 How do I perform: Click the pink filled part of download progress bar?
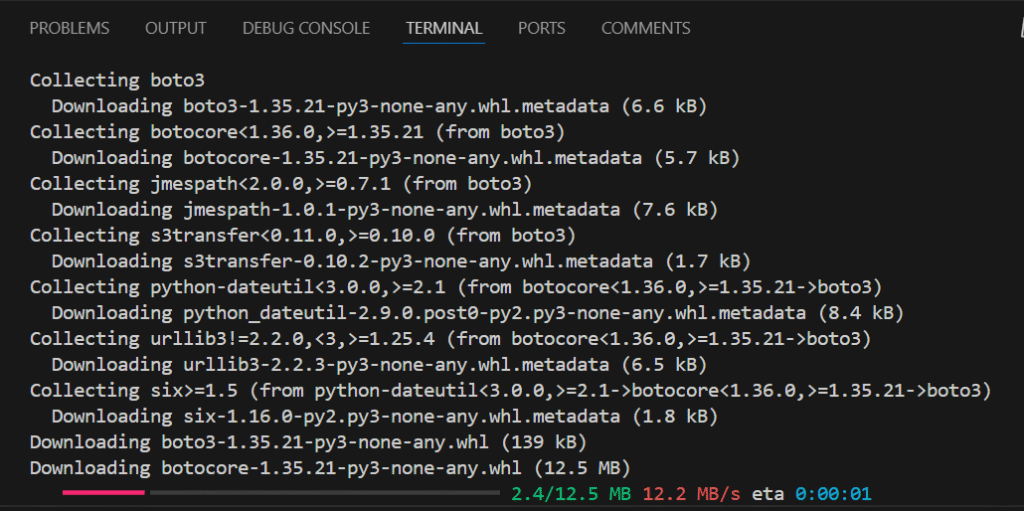tap(103, 492)
